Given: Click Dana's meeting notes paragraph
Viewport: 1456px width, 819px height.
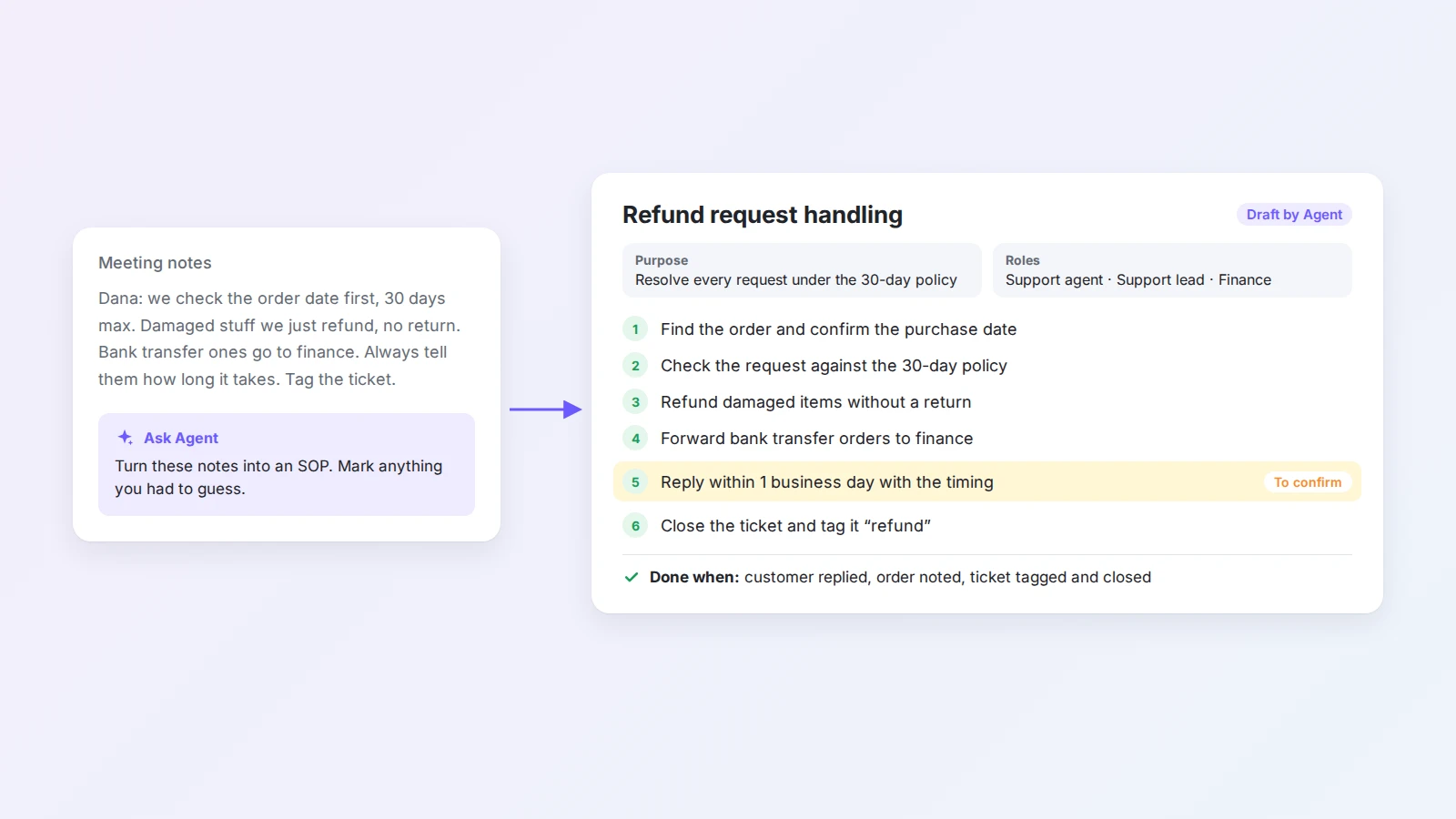Looking at the screenshot, I should (x=279, y=339).
